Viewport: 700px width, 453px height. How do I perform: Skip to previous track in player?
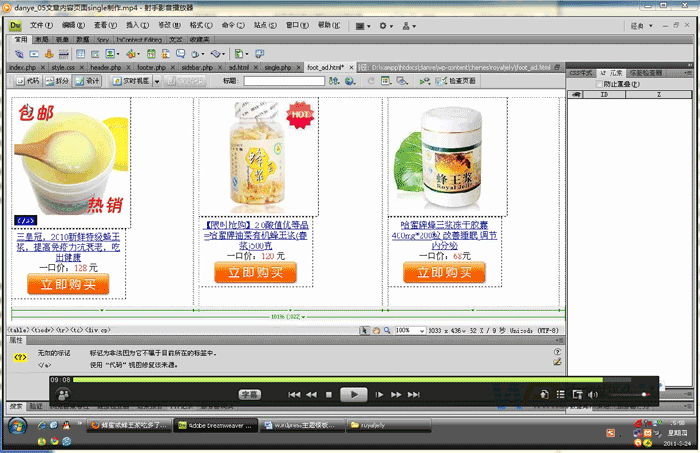(x=294, y=395)
